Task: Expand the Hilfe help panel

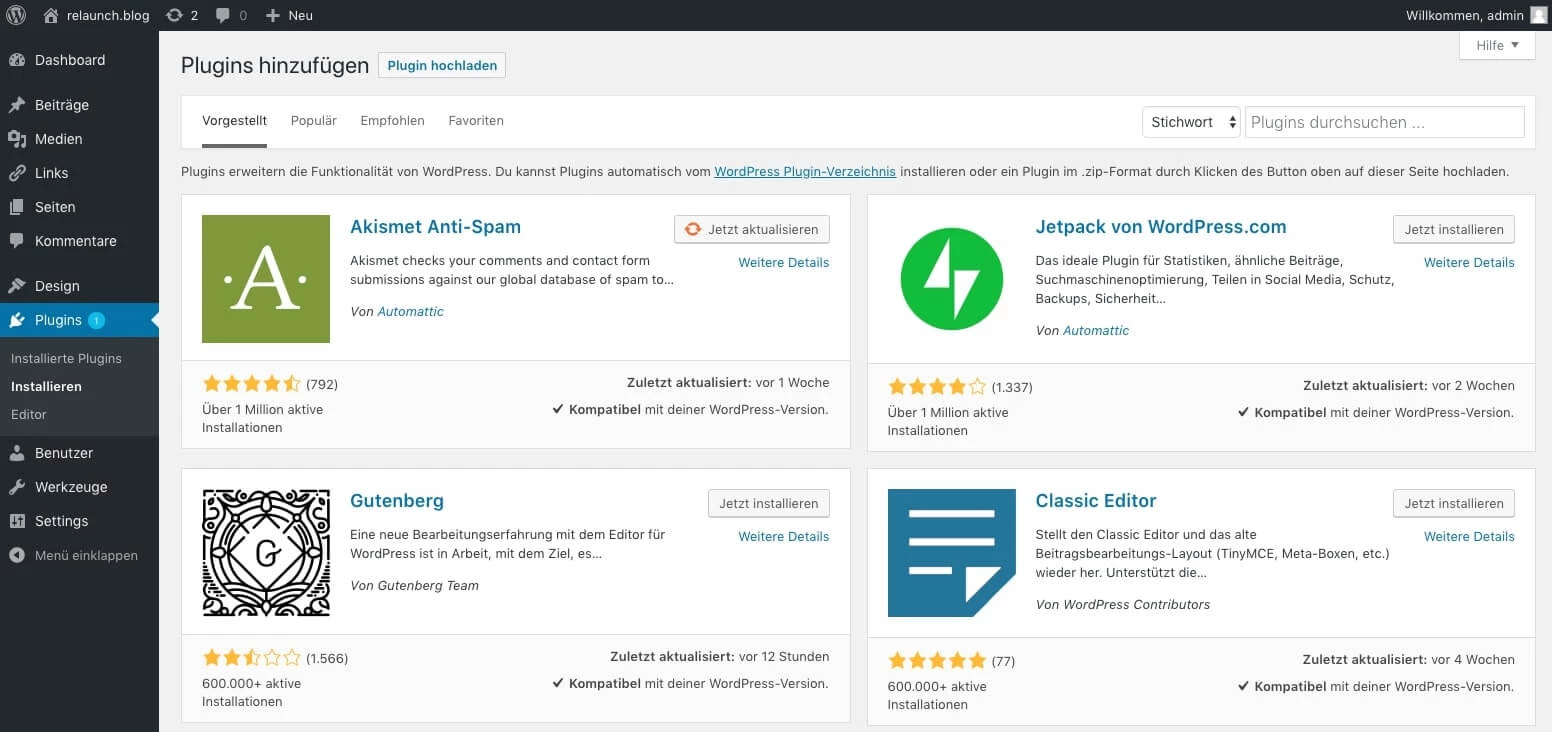Action: coord(1496,45)
